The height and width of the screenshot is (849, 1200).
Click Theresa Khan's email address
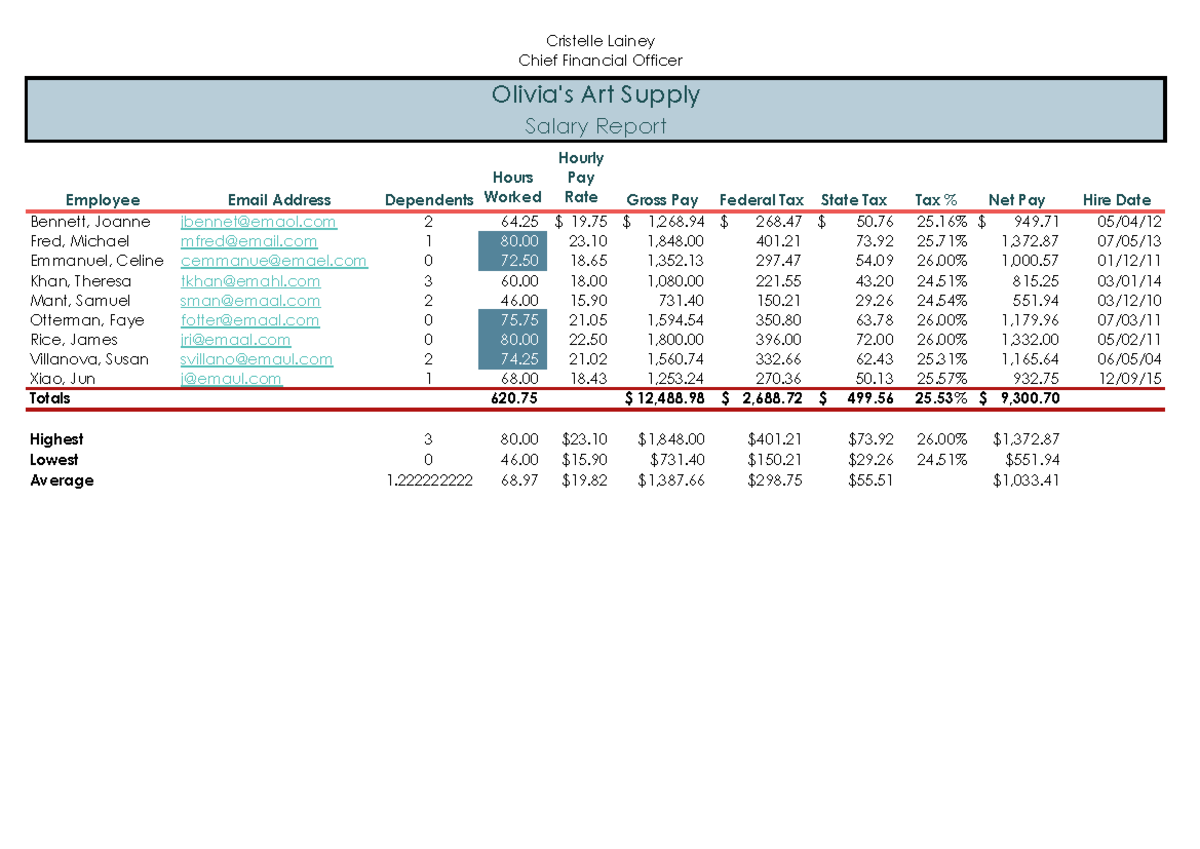[249, 281]
